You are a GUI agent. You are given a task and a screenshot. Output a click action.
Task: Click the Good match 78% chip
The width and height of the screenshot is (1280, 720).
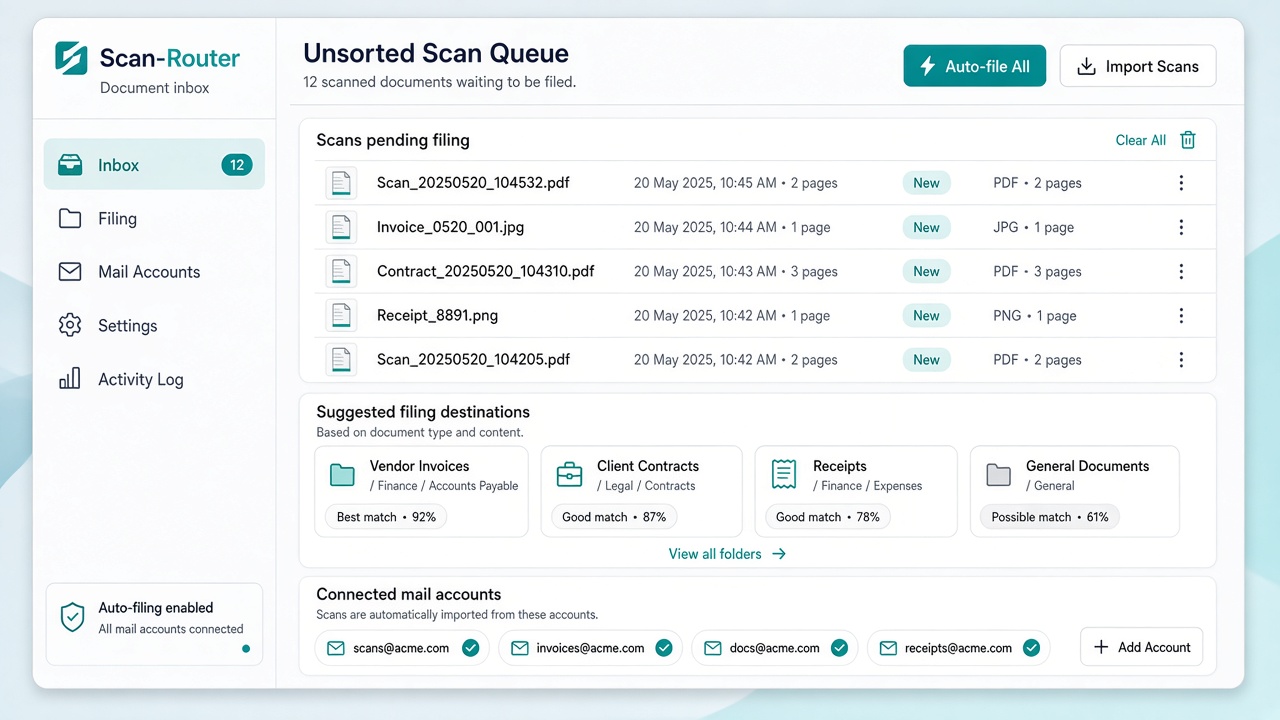point(828,517)
